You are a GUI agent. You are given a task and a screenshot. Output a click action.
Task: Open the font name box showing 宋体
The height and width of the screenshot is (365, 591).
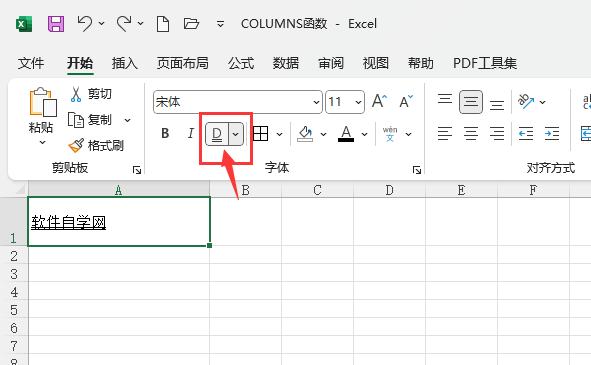pyautogui.click(x=238, y=102)
